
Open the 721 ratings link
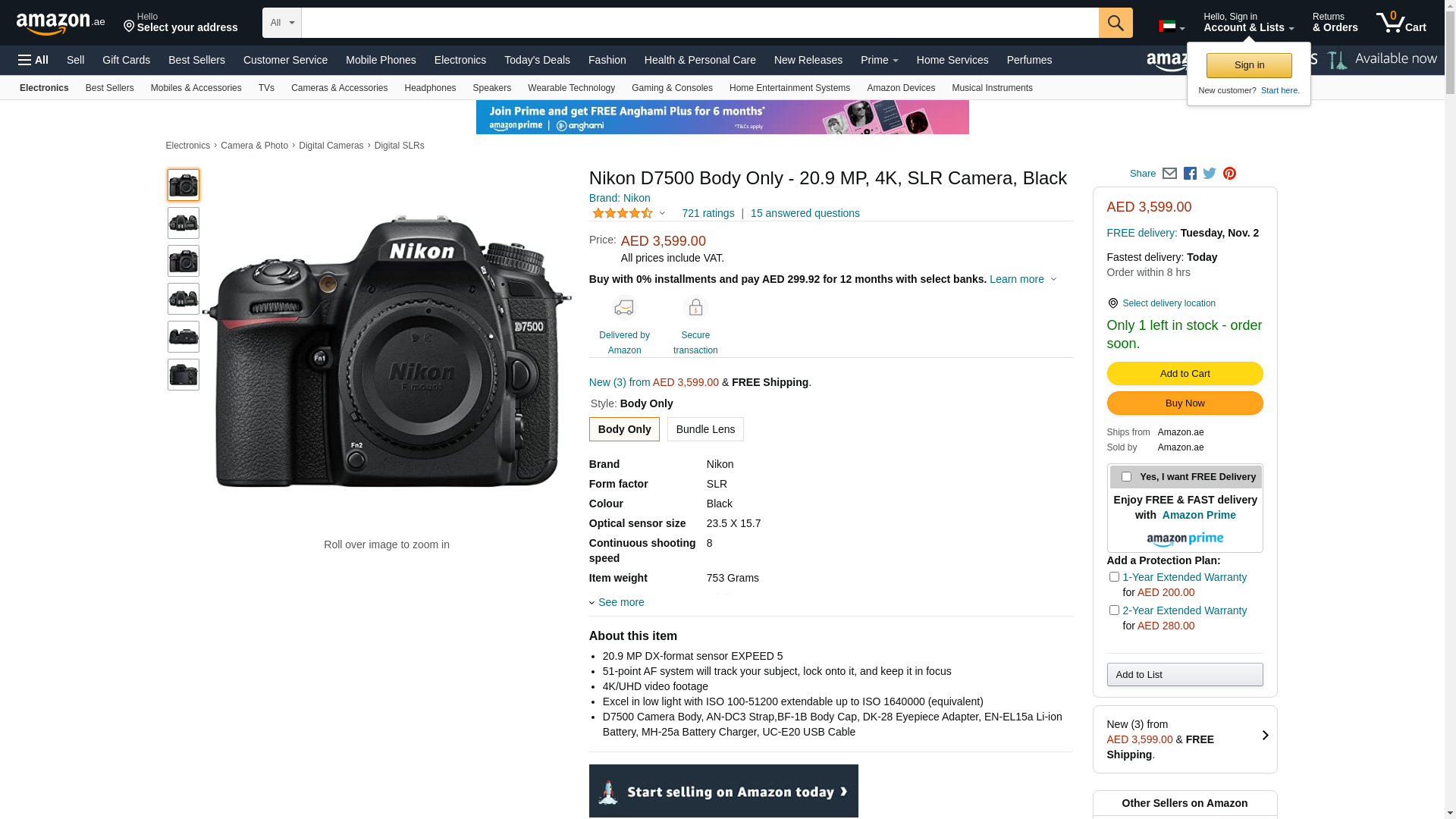708,214
